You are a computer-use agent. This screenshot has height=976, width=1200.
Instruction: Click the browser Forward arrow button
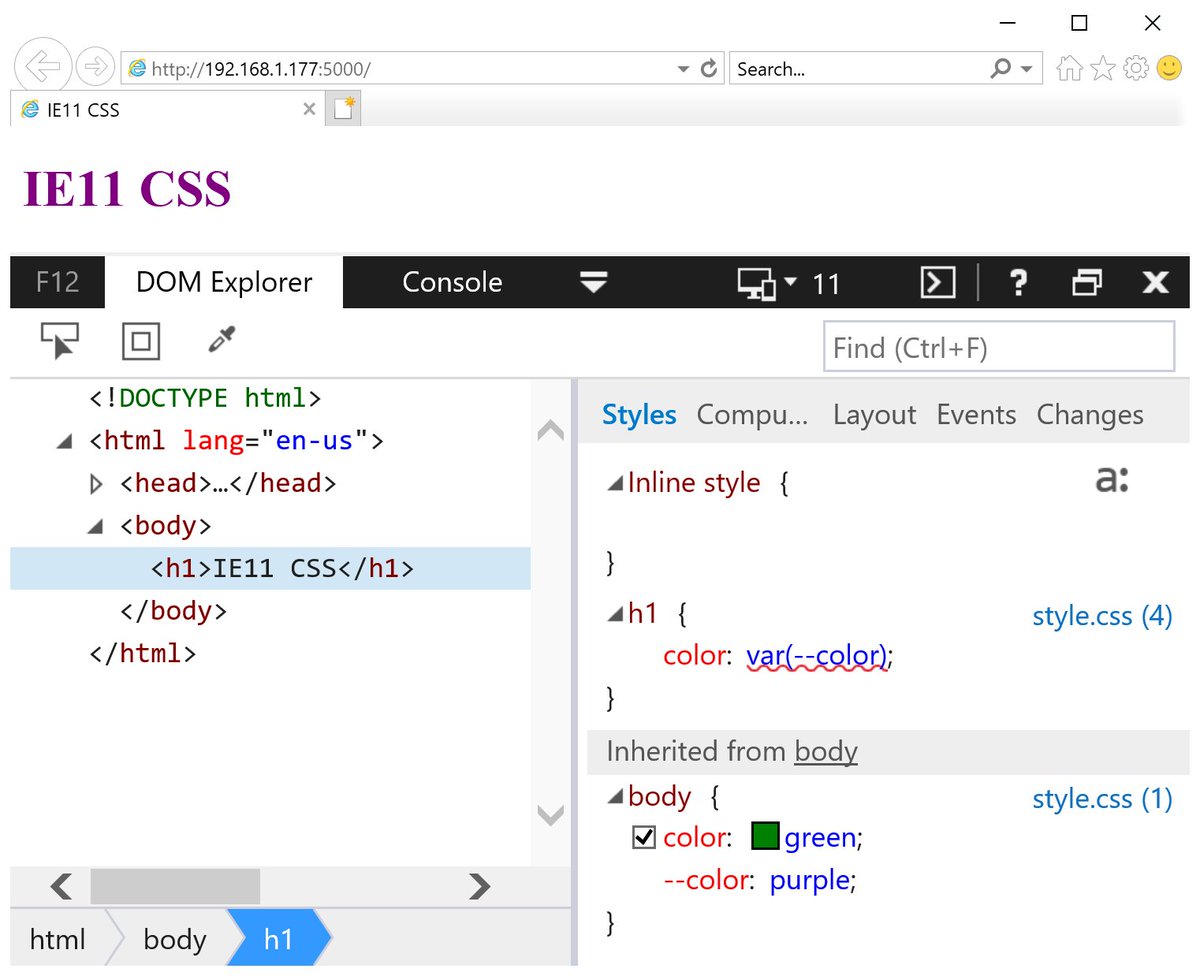coord(95,67)
